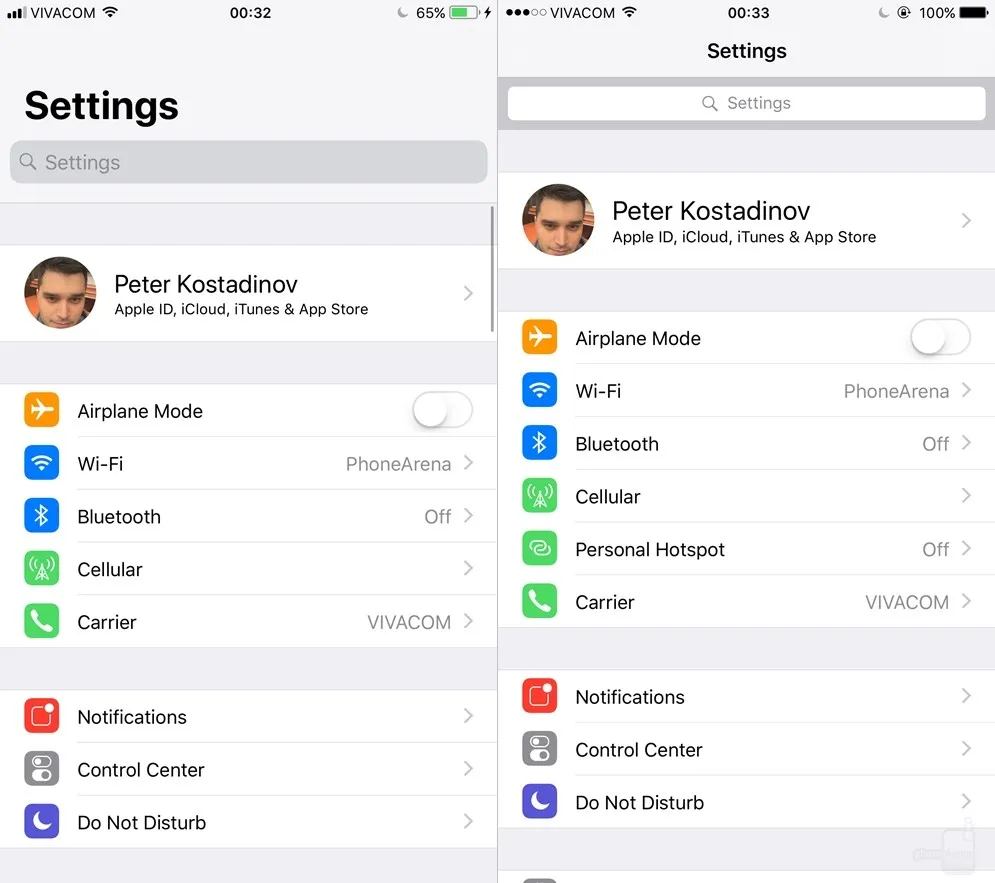Tap the signal dots in right status bar
The width and height of the screenshot is (995, 883).
coord(526,13)
